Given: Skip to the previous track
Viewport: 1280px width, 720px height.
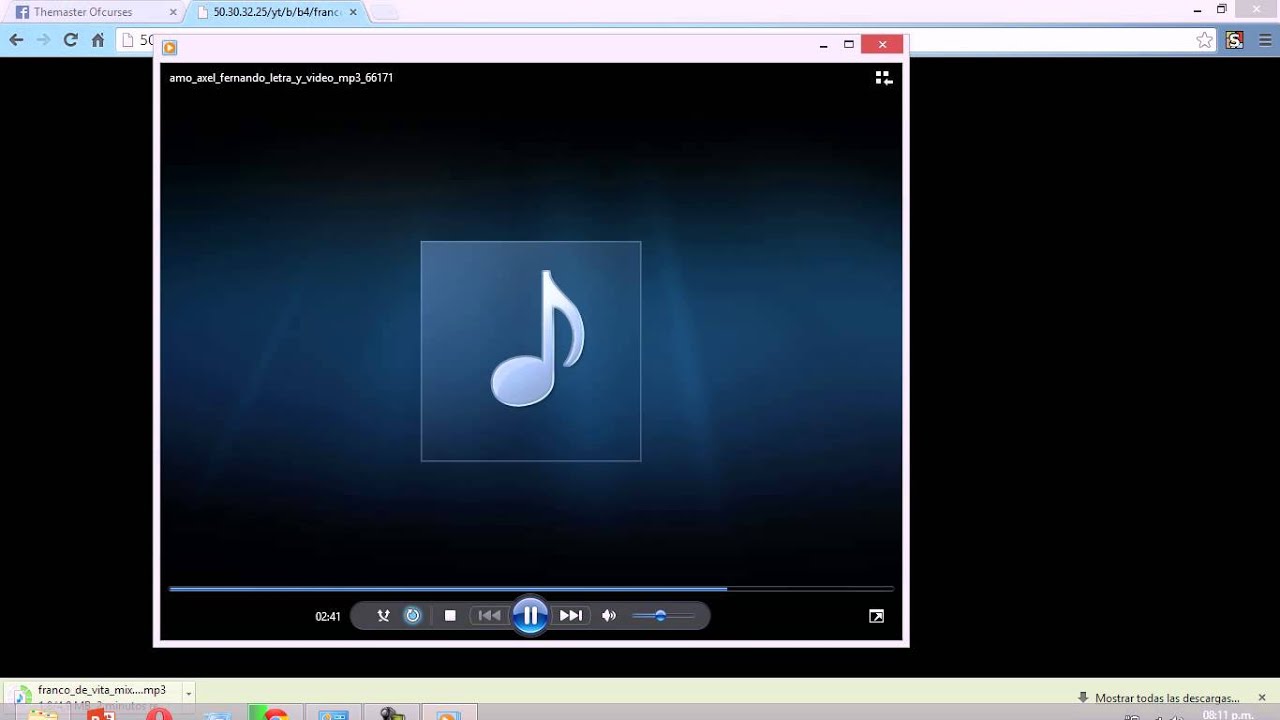Looking at the screenshot, I should tap(489, 616).
